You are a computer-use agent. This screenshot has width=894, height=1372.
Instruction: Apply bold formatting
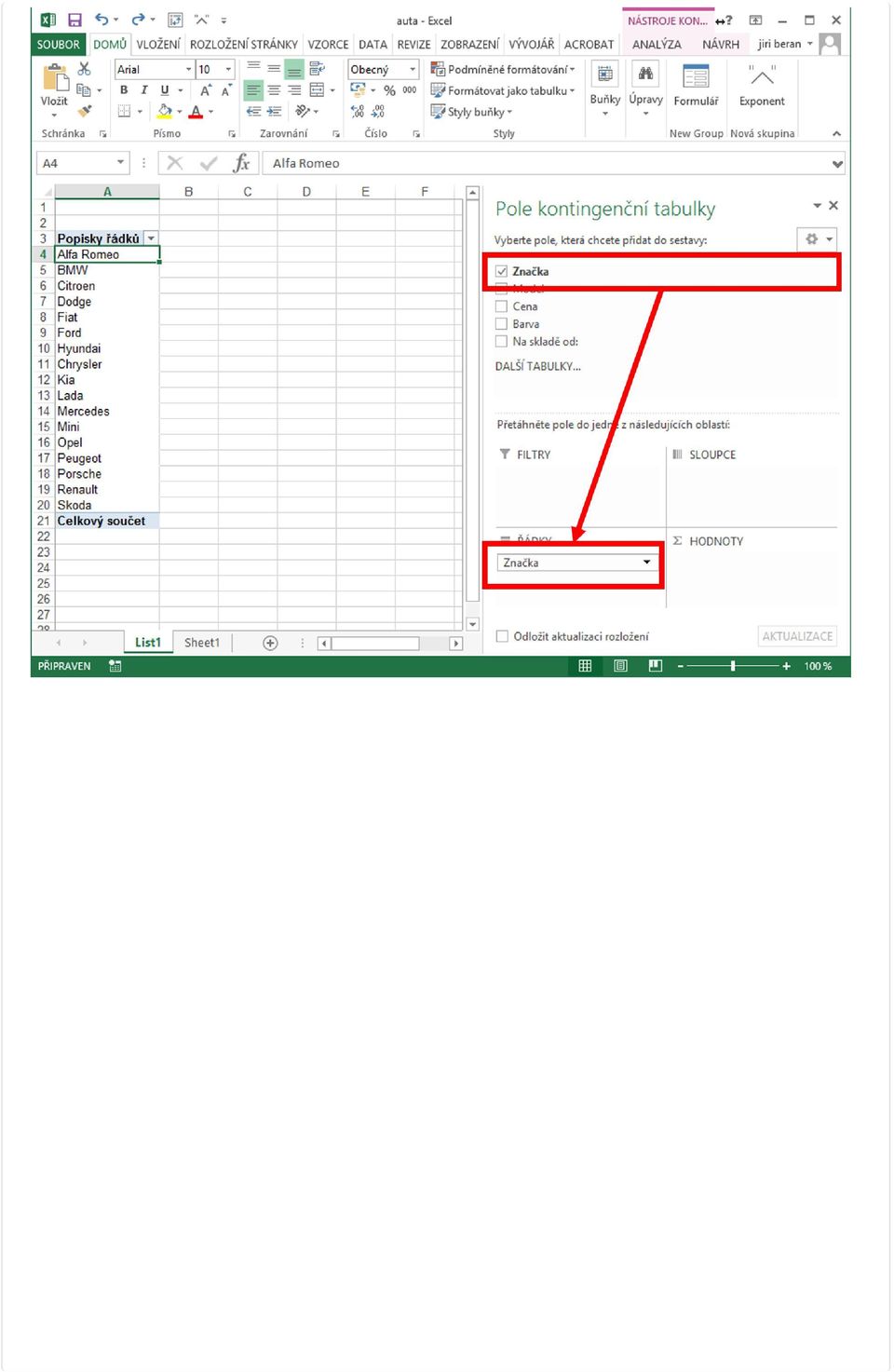point(124,90)
